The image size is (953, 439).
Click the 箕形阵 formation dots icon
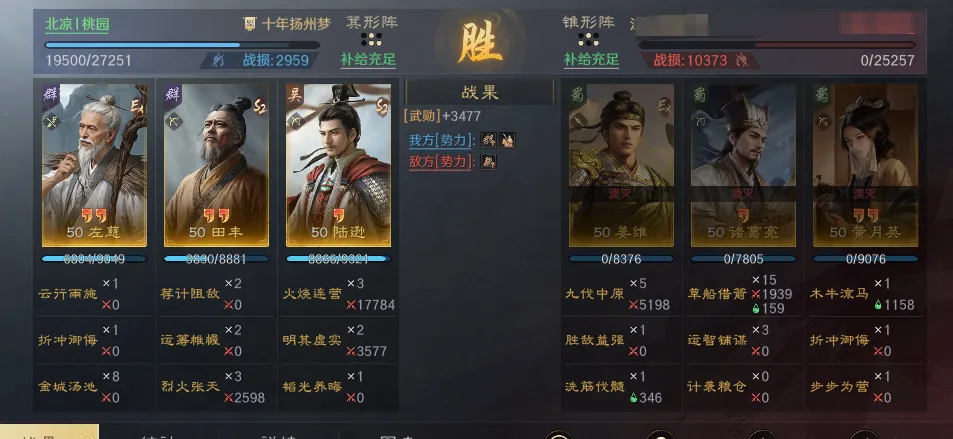click(x=371, y=40)
